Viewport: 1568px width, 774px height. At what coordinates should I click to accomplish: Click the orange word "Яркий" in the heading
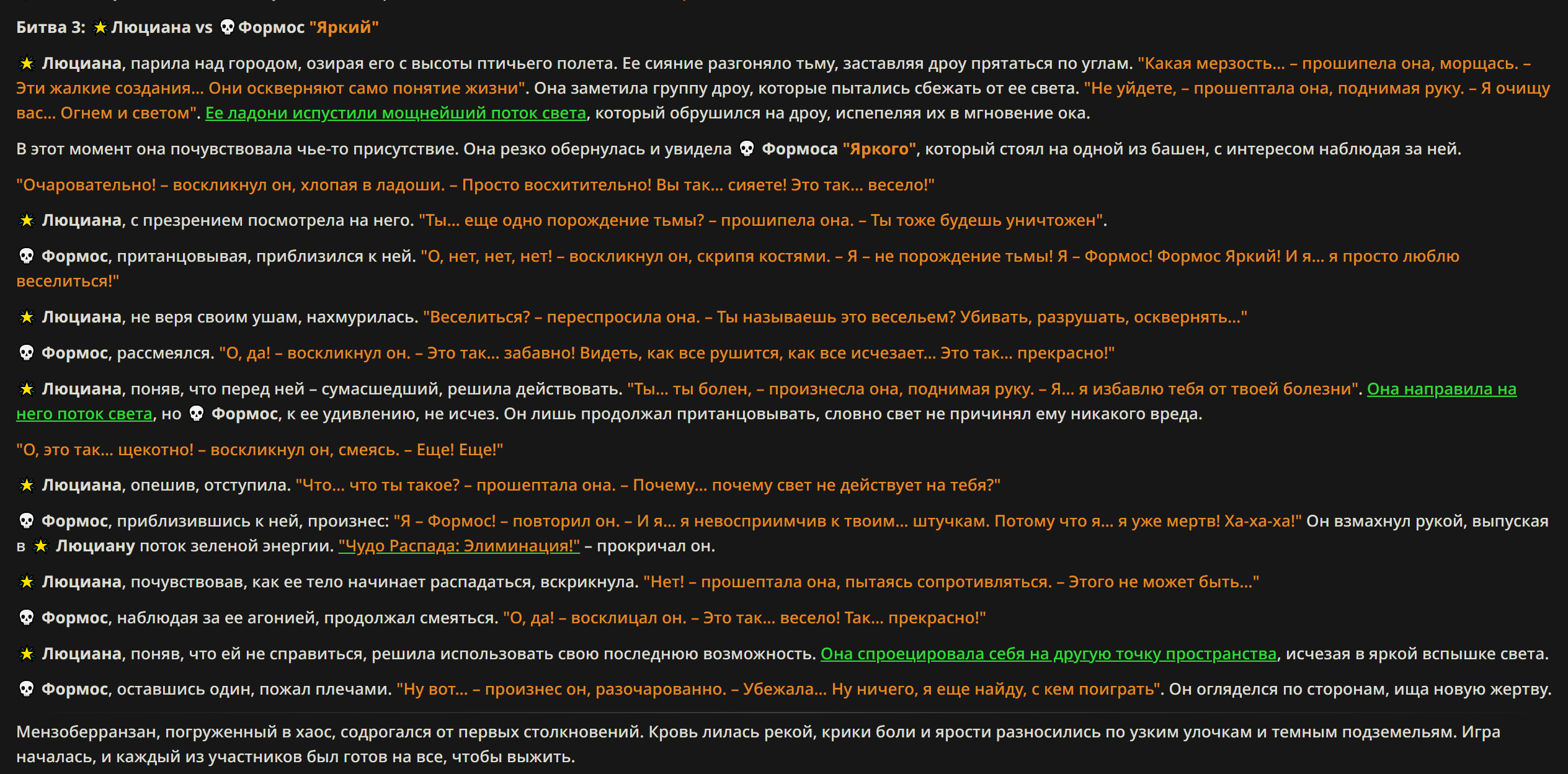[x=344, y=27]
